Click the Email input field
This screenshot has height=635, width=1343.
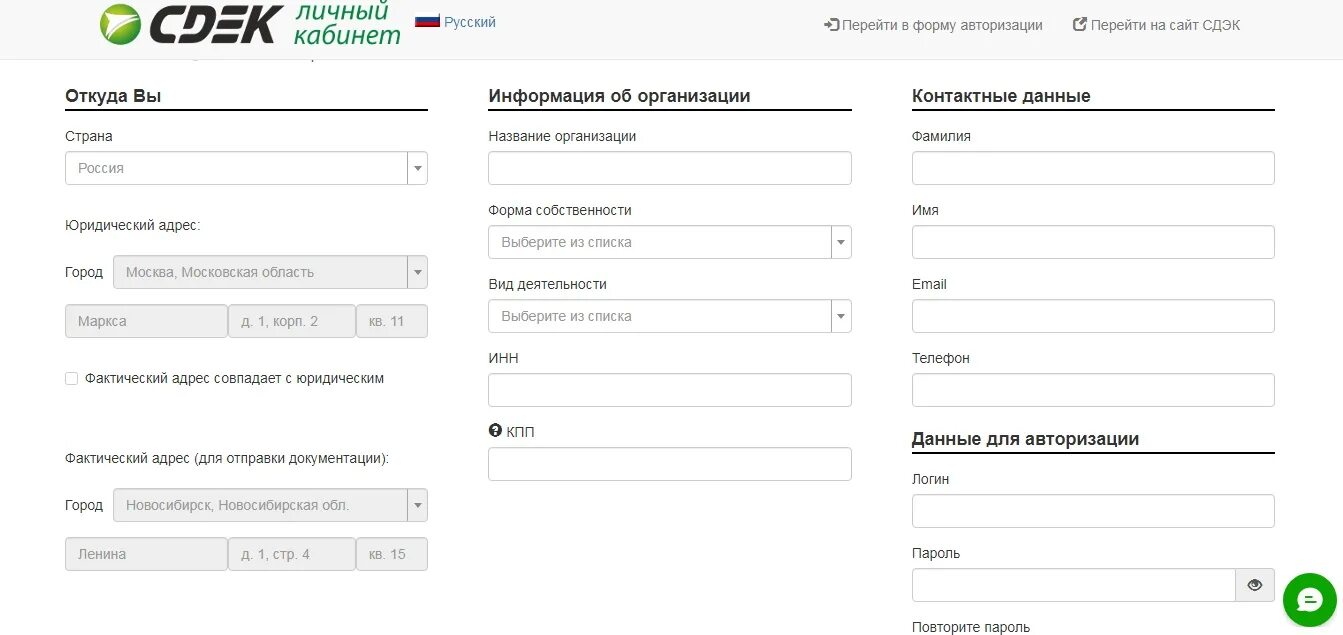point(1092,316)
